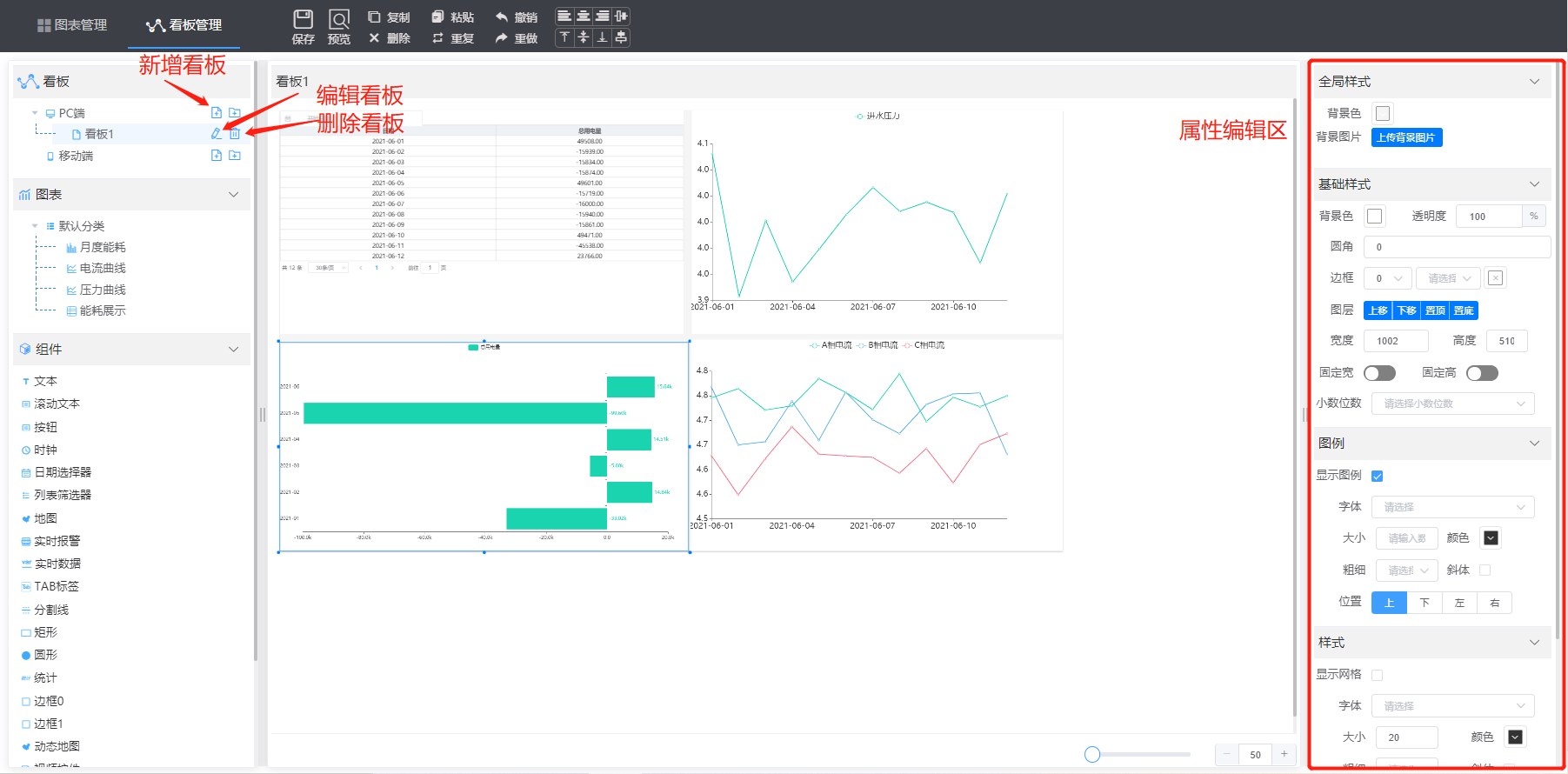Collapse the 图表 panel

233,194
